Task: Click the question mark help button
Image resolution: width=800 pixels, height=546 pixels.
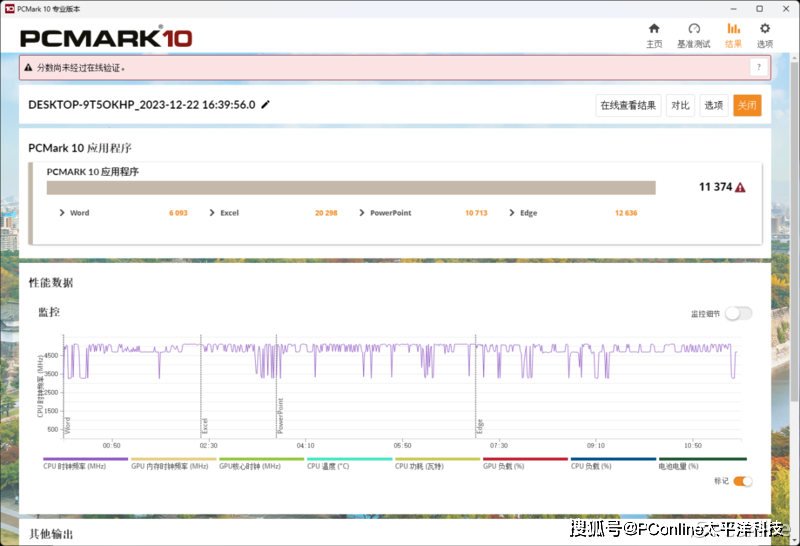Action: point(759,67)
